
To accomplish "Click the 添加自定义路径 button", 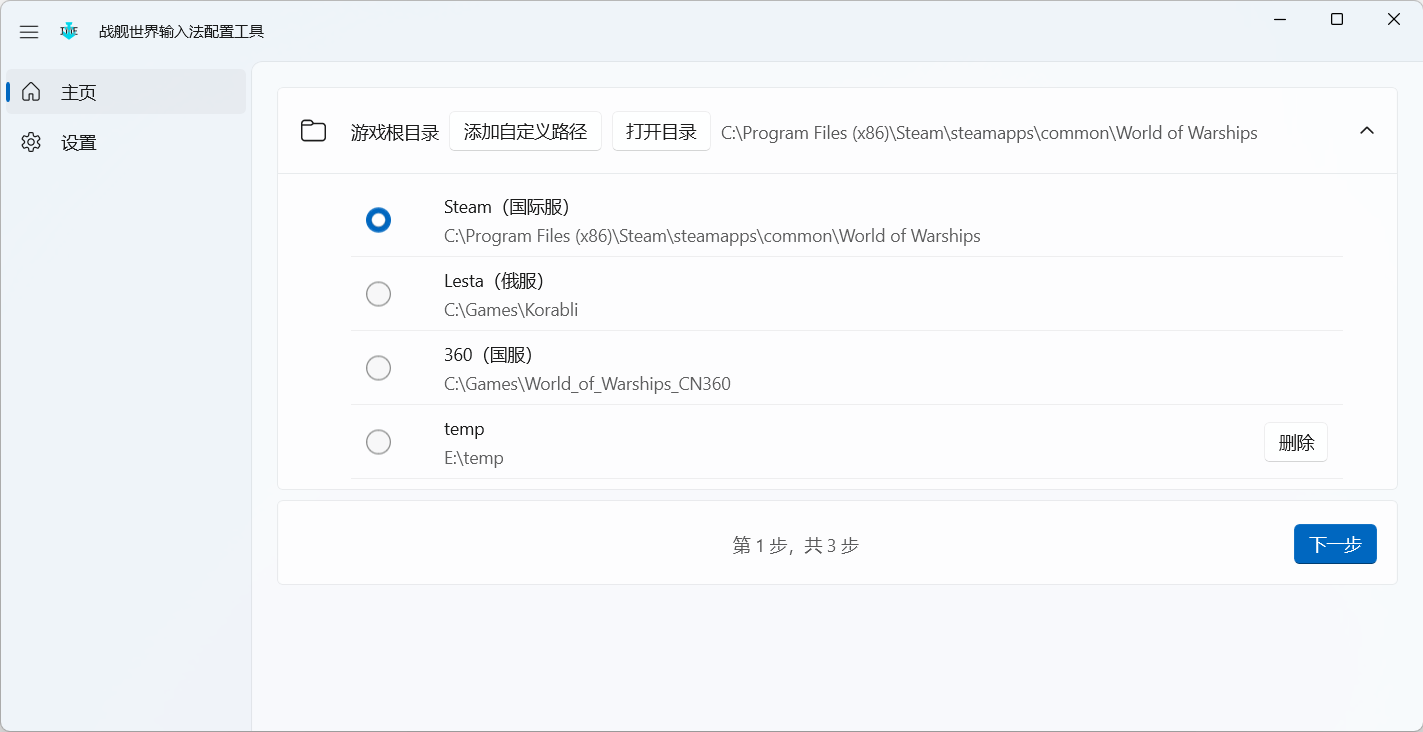I will click(525, 131).
